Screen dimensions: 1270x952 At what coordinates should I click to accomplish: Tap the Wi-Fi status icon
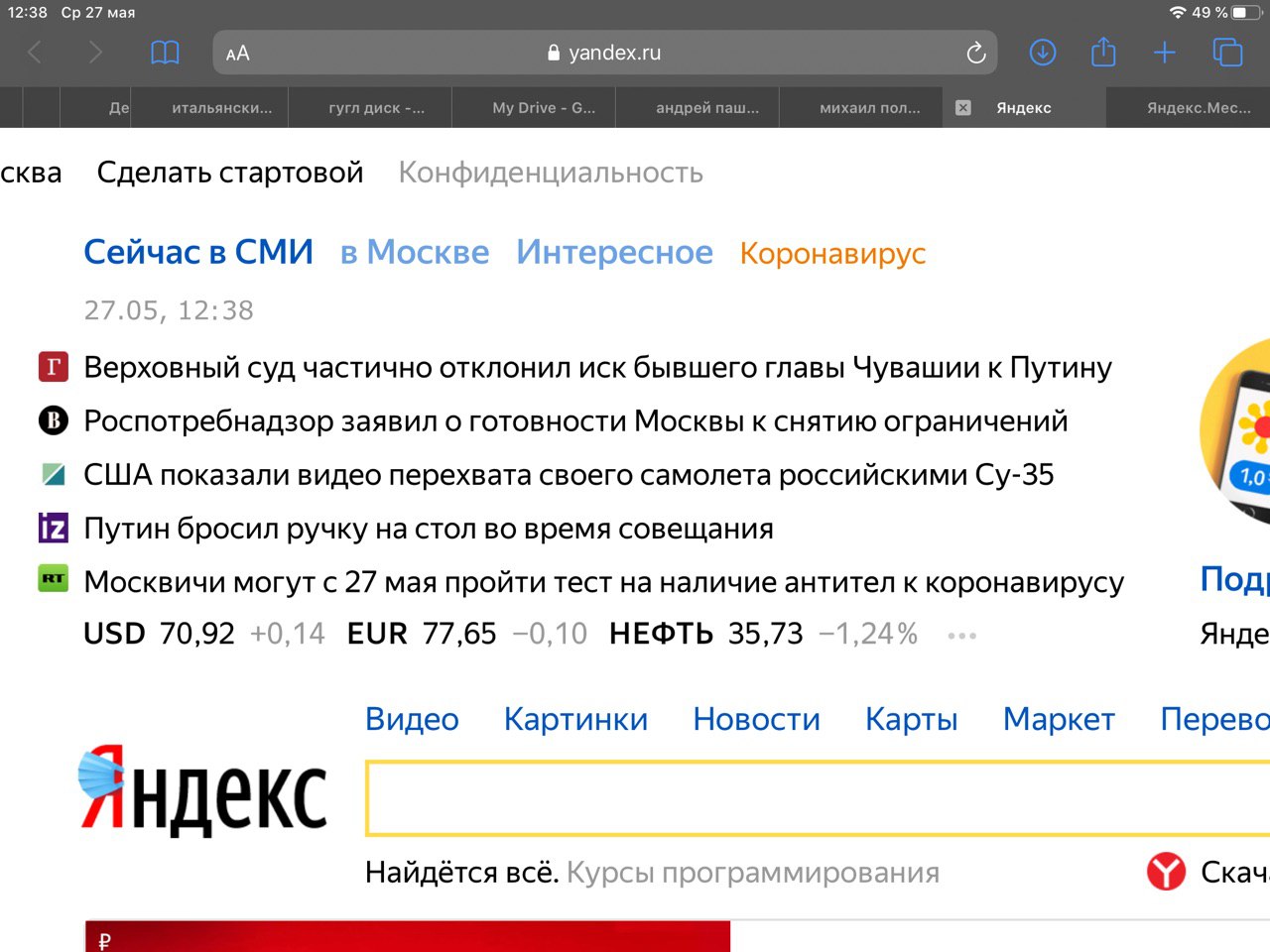(1178, 12)
